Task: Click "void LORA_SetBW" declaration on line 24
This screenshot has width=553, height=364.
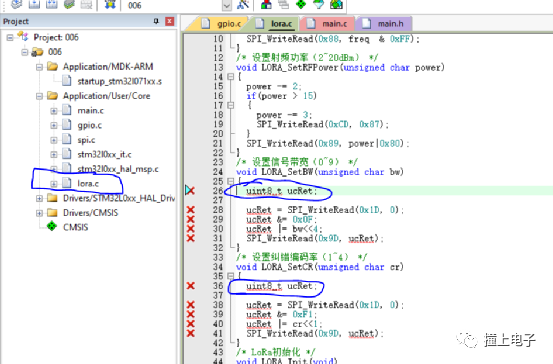Action: point(320,172)
